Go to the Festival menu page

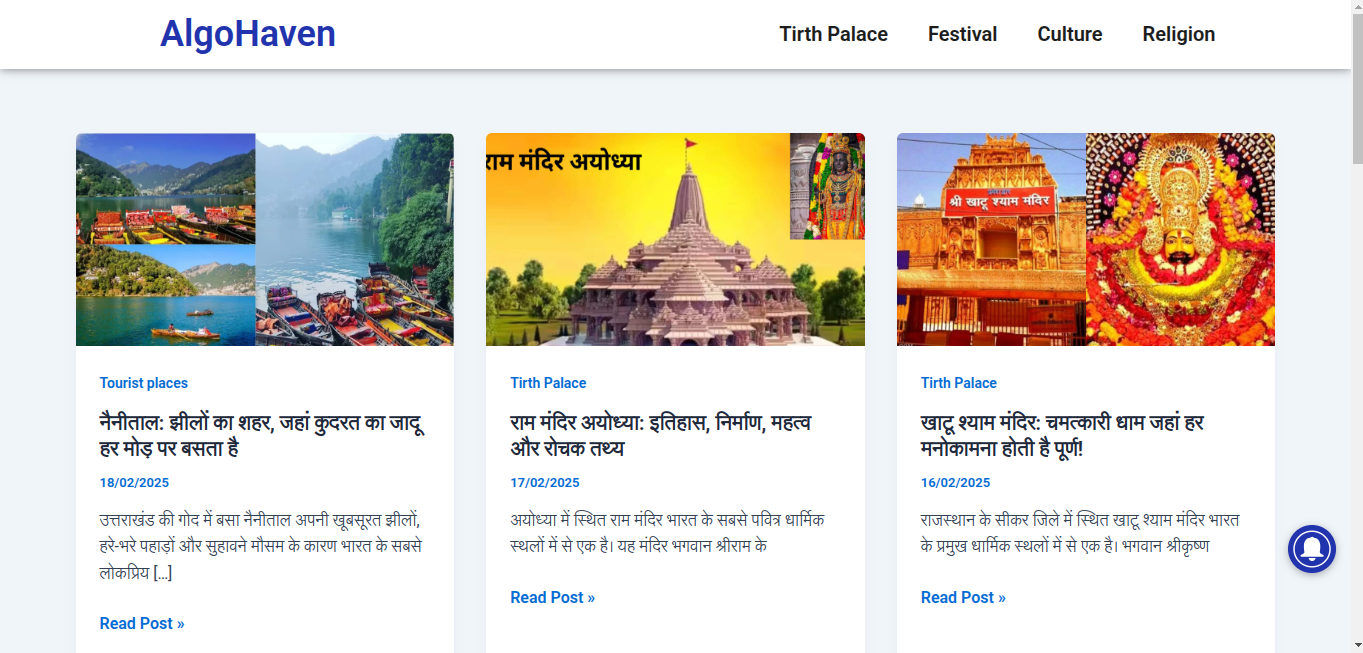[x=962, y=34]
